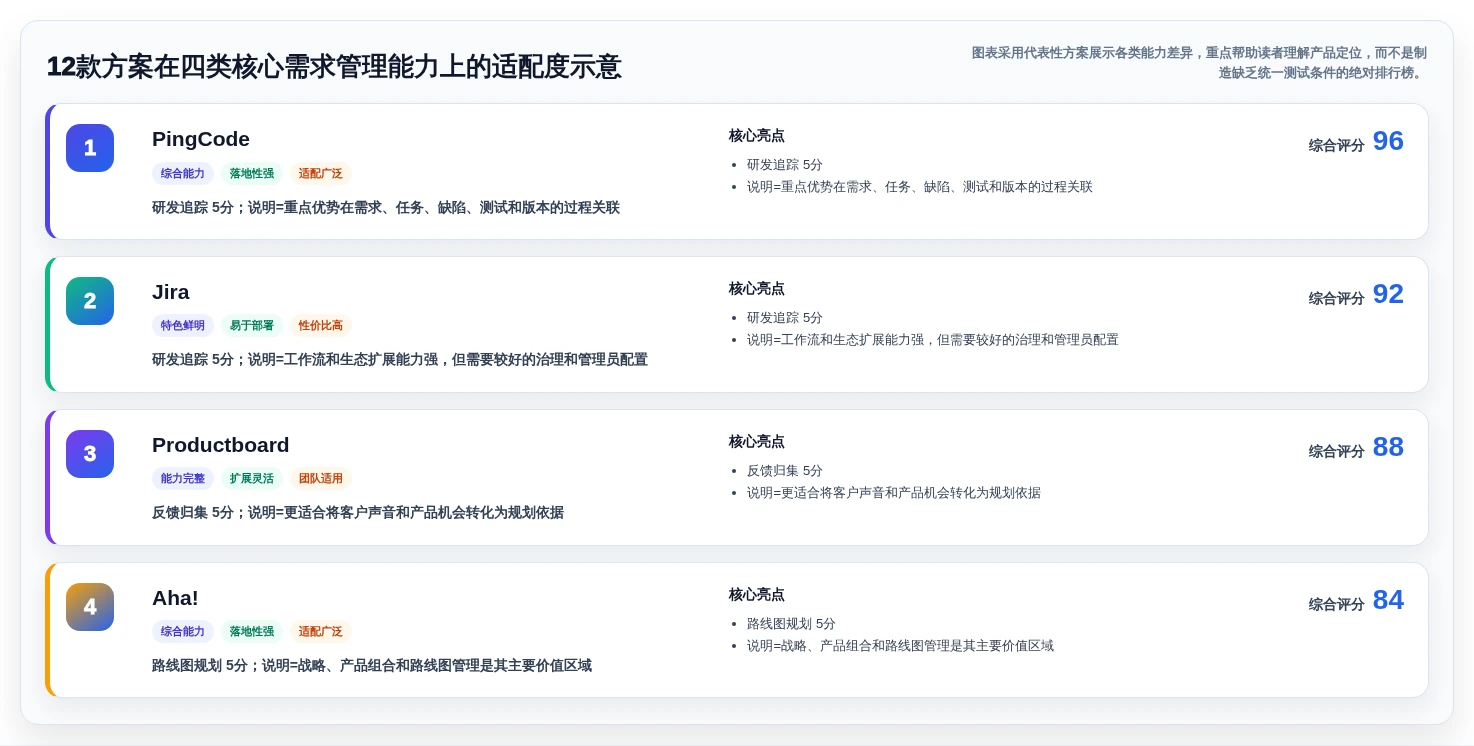Click Productboard's 能力完整 tag
This screenshot has width=1474, height=746.
click(183, 479)
